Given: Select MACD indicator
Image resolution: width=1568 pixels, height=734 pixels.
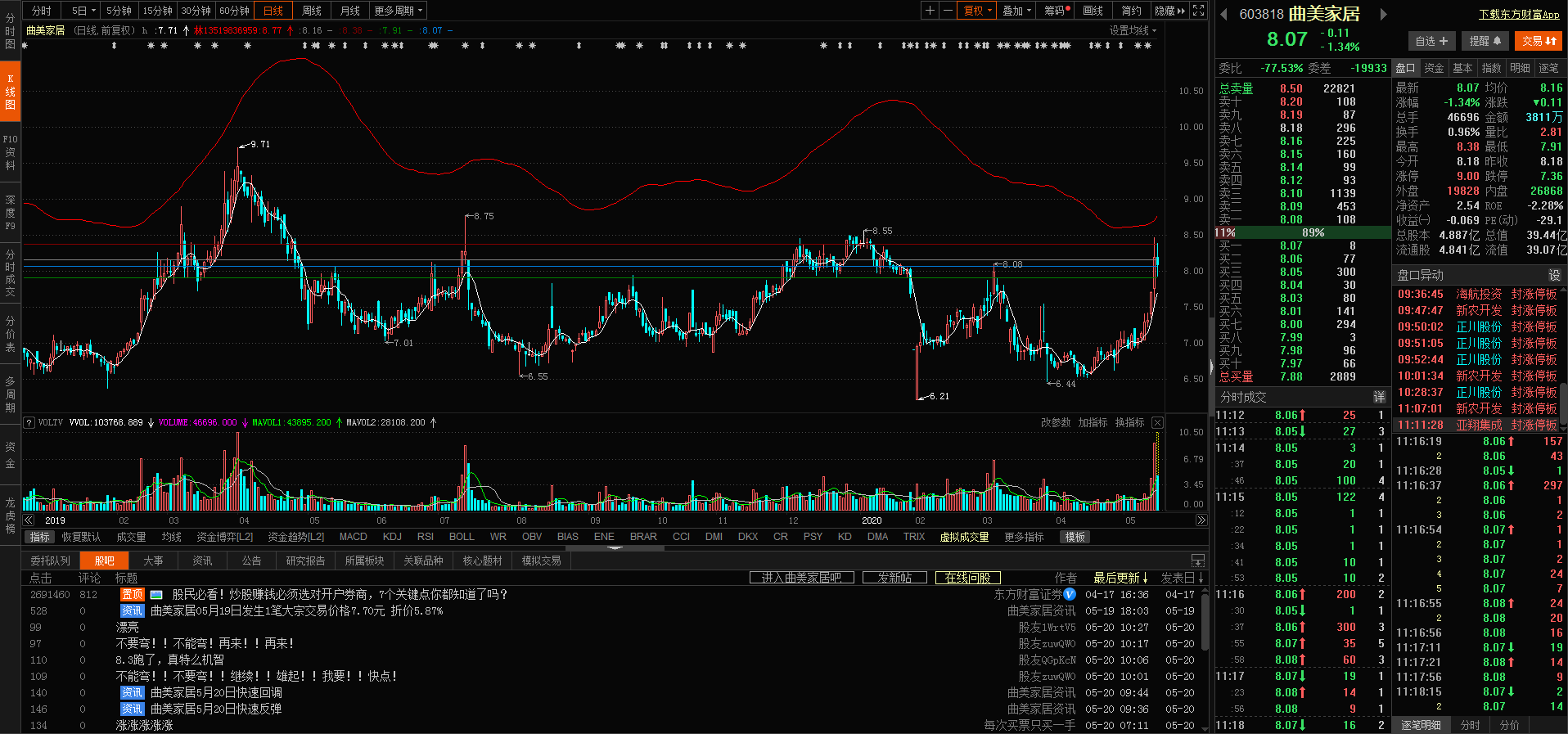Looking at the screenshot, I should [353, 537].
